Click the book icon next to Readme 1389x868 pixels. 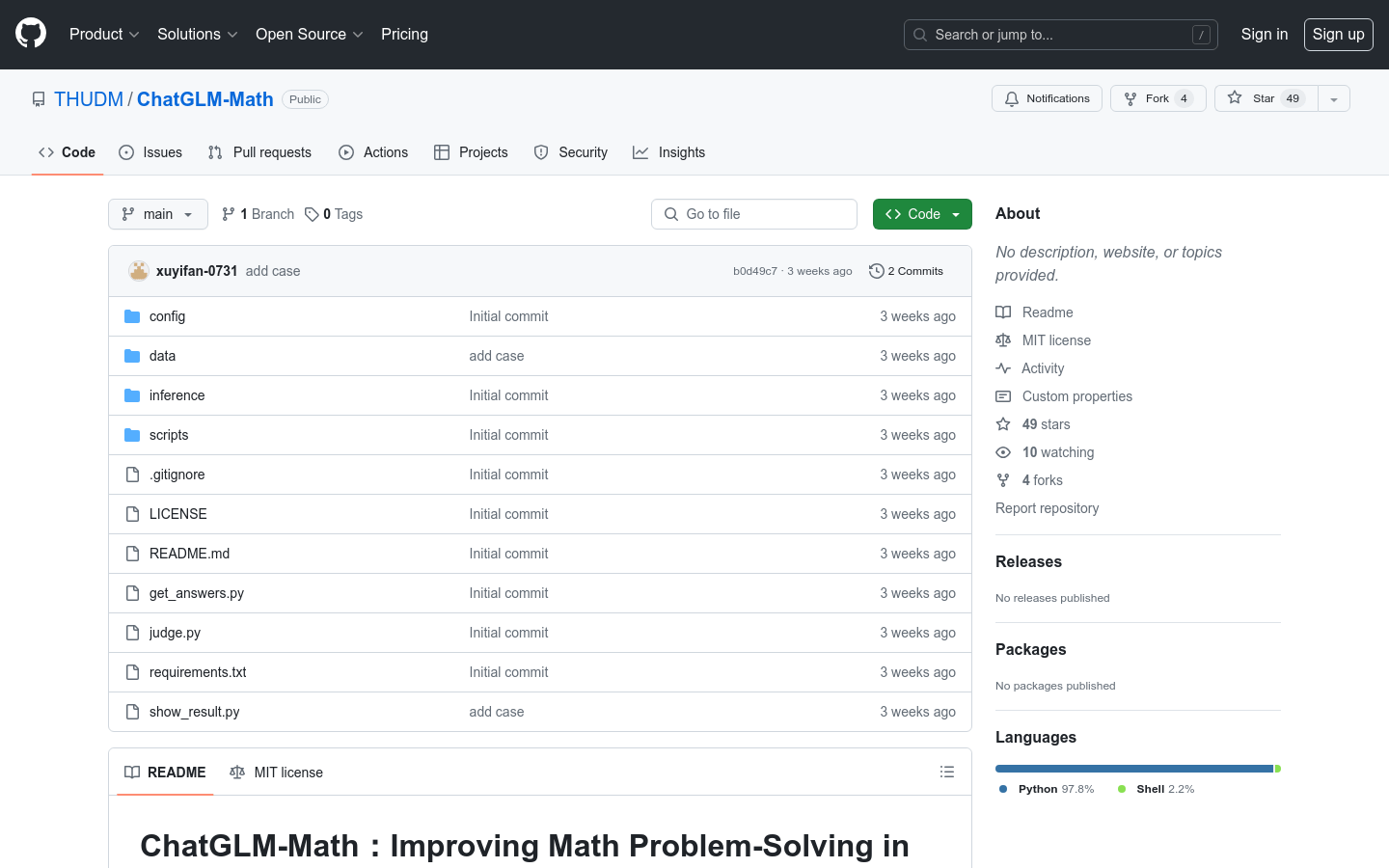(x=1003, y=312)
